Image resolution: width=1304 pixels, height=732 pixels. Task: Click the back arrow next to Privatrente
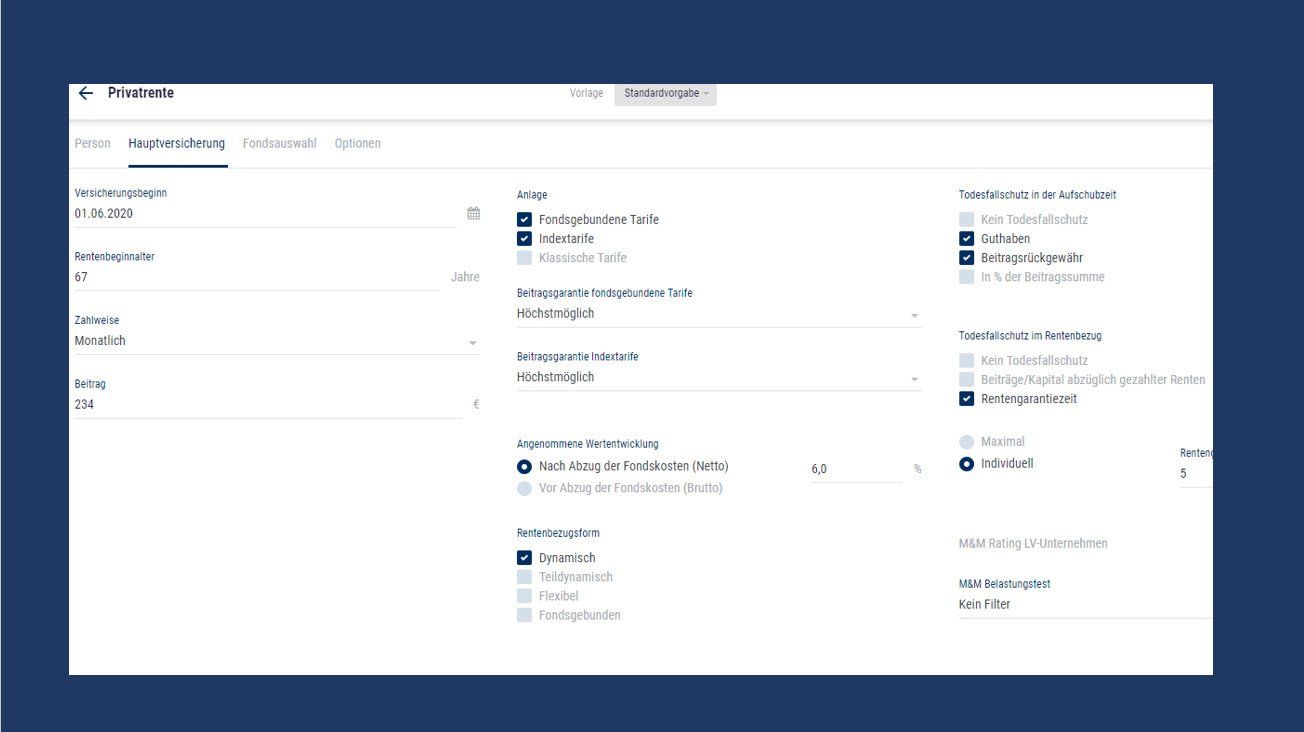(x=86, y=93)
